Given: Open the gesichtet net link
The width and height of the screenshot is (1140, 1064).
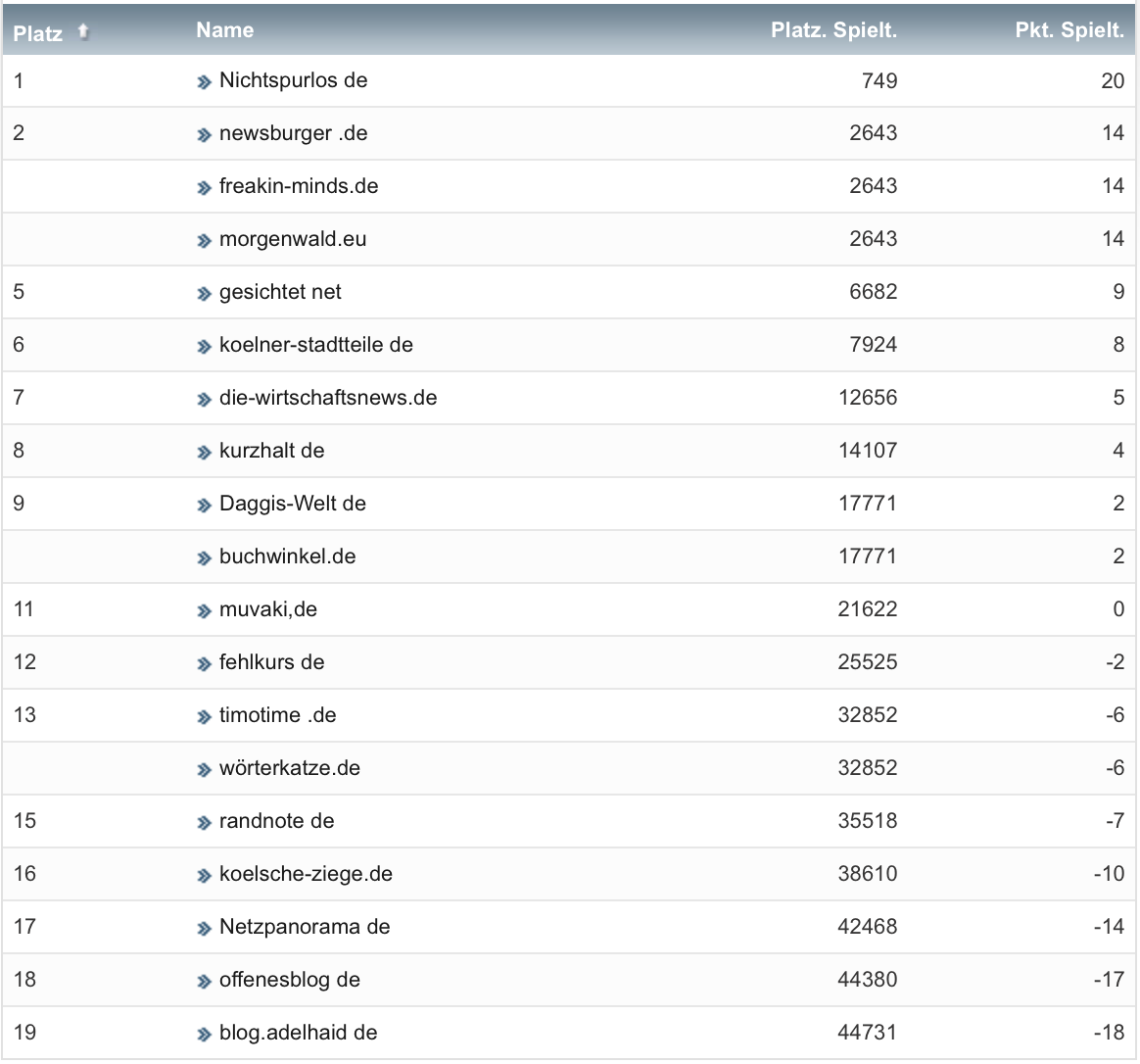Looking at the screenshot, I should [x=280, y=292].
